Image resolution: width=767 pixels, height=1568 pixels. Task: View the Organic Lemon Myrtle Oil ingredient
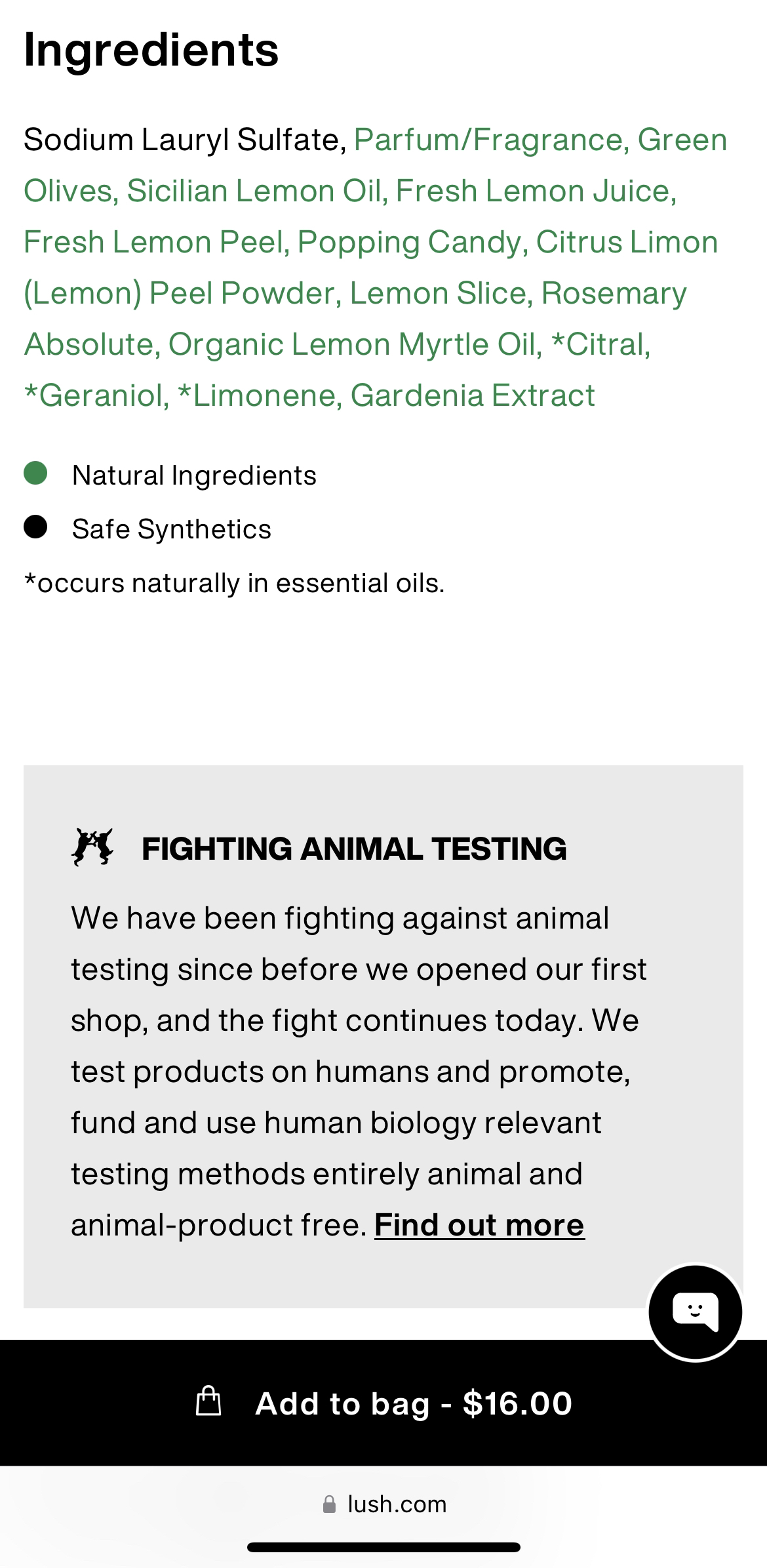point(355,344)
